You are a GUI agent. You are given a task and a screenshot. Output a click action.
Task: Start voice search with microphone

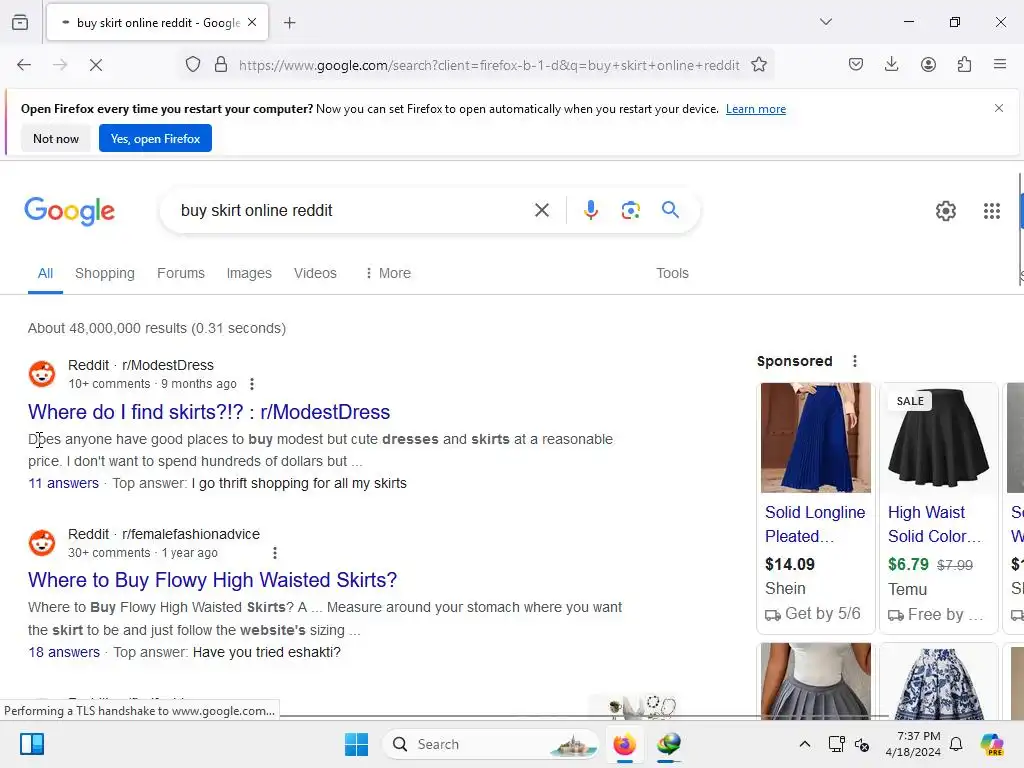[x=590, y=210]
